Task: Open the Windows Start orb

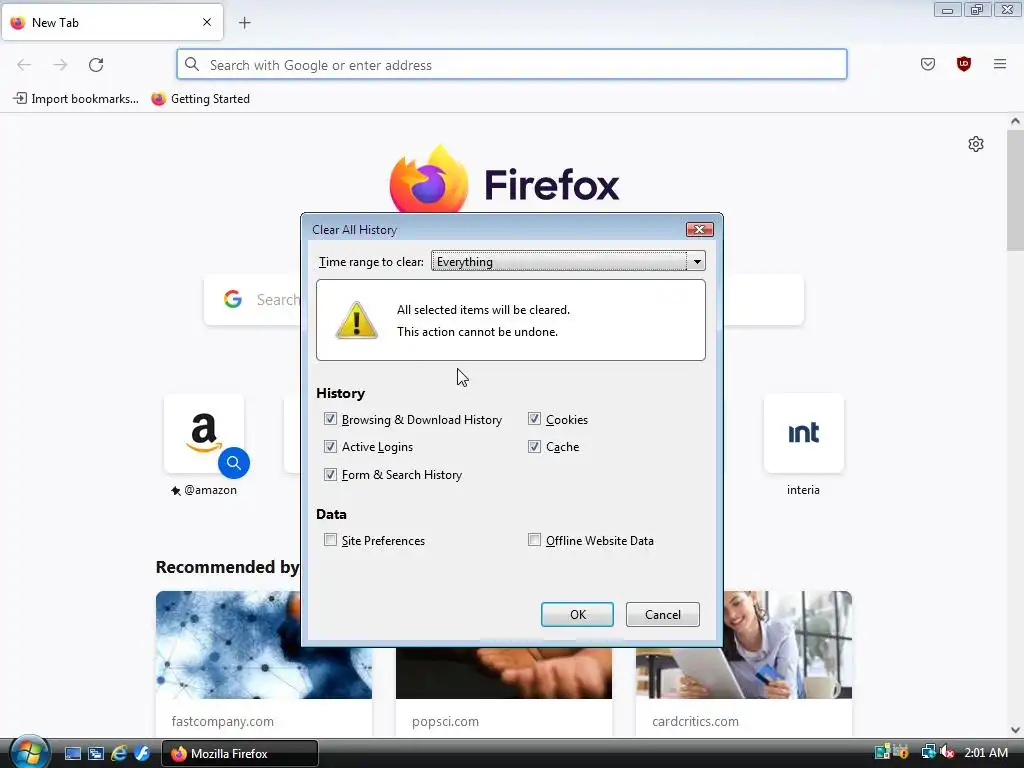Action: [x=29, y=752]
